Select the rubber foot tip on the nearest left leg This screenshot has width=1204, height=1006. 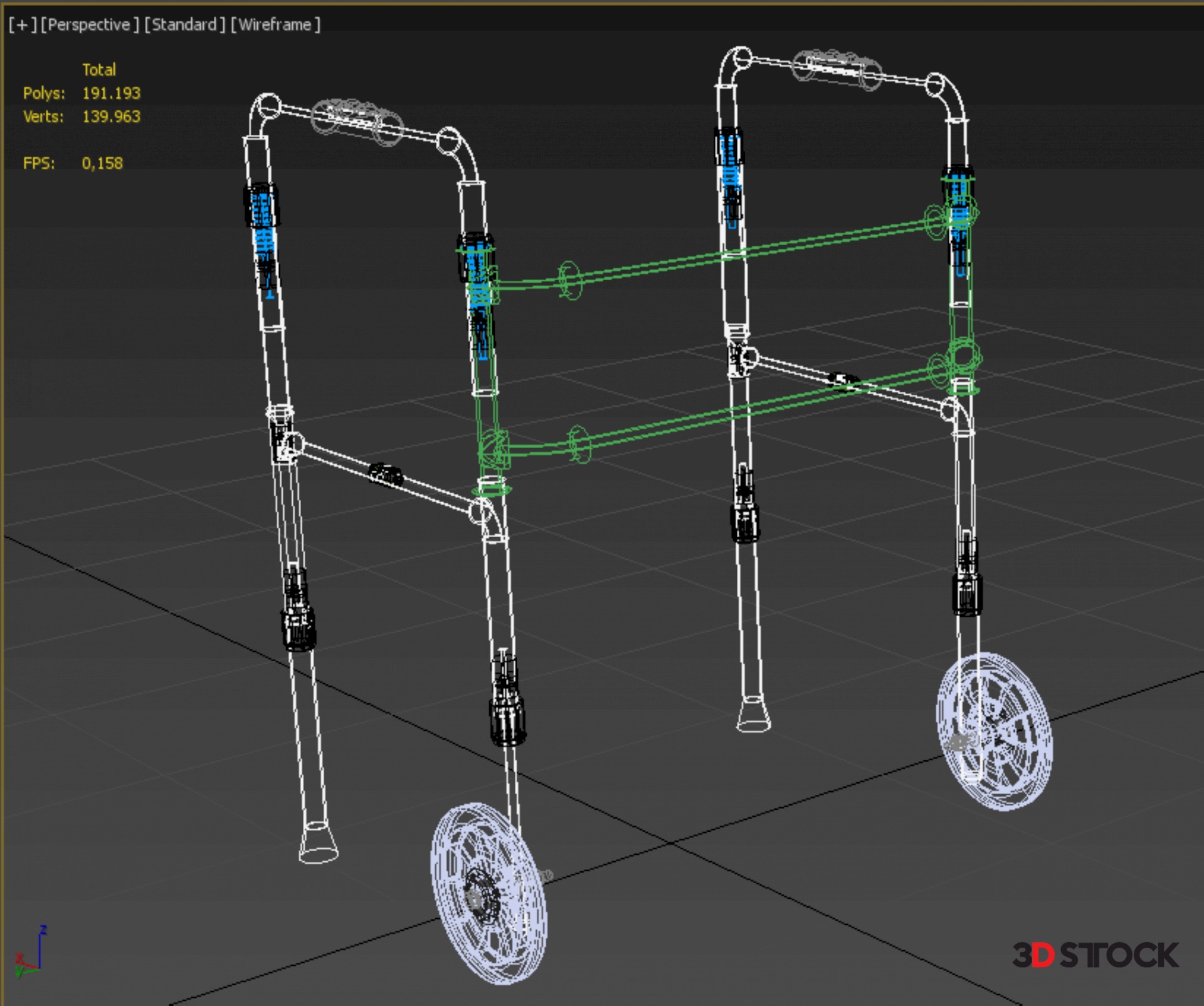(x=318, y=843)
